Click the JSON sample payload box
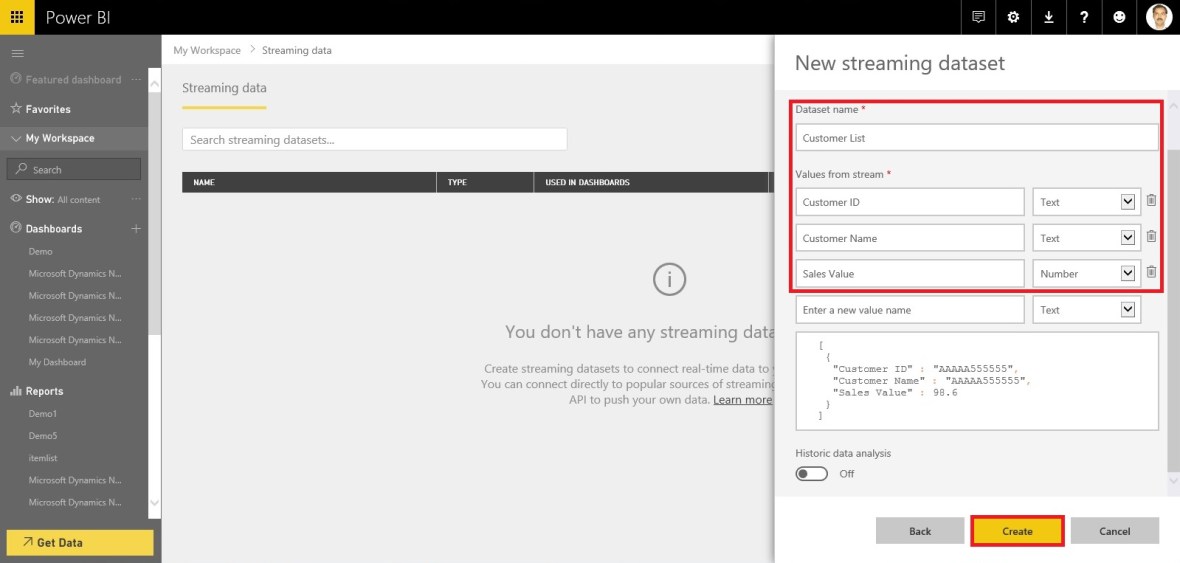 pyautogui.click(x=977, y=381)
